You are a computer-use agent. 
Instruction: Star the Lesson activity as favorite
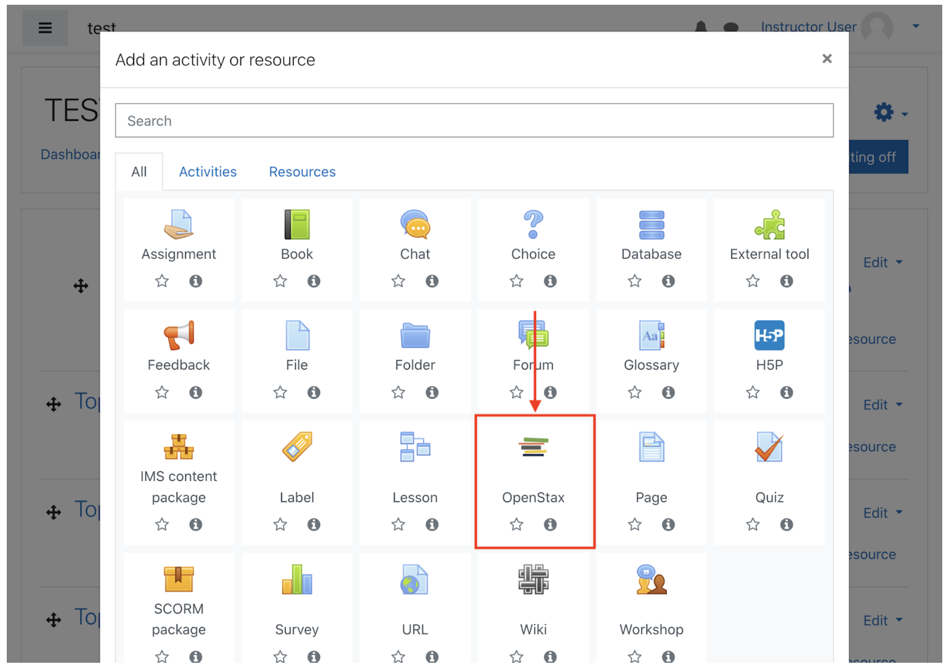pos(398,524)
